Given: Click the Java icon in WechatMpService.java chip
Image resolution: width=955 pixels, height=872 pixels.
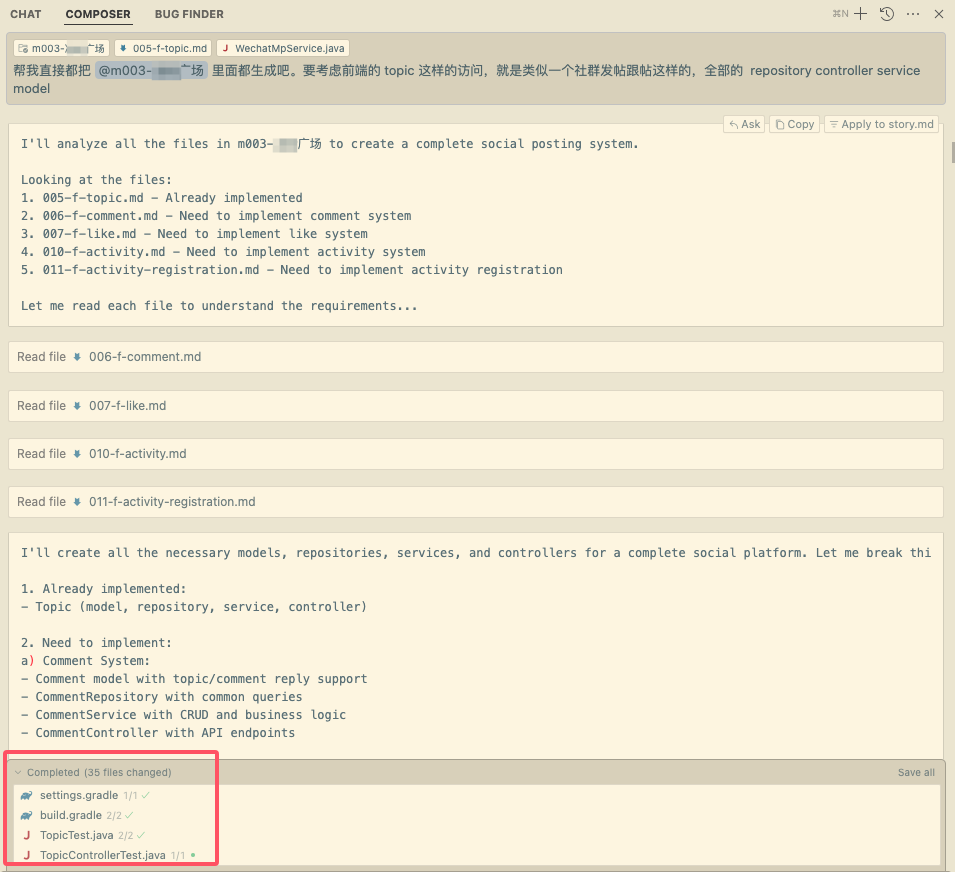Looking at the screenshot, I should tap(225, 48).
